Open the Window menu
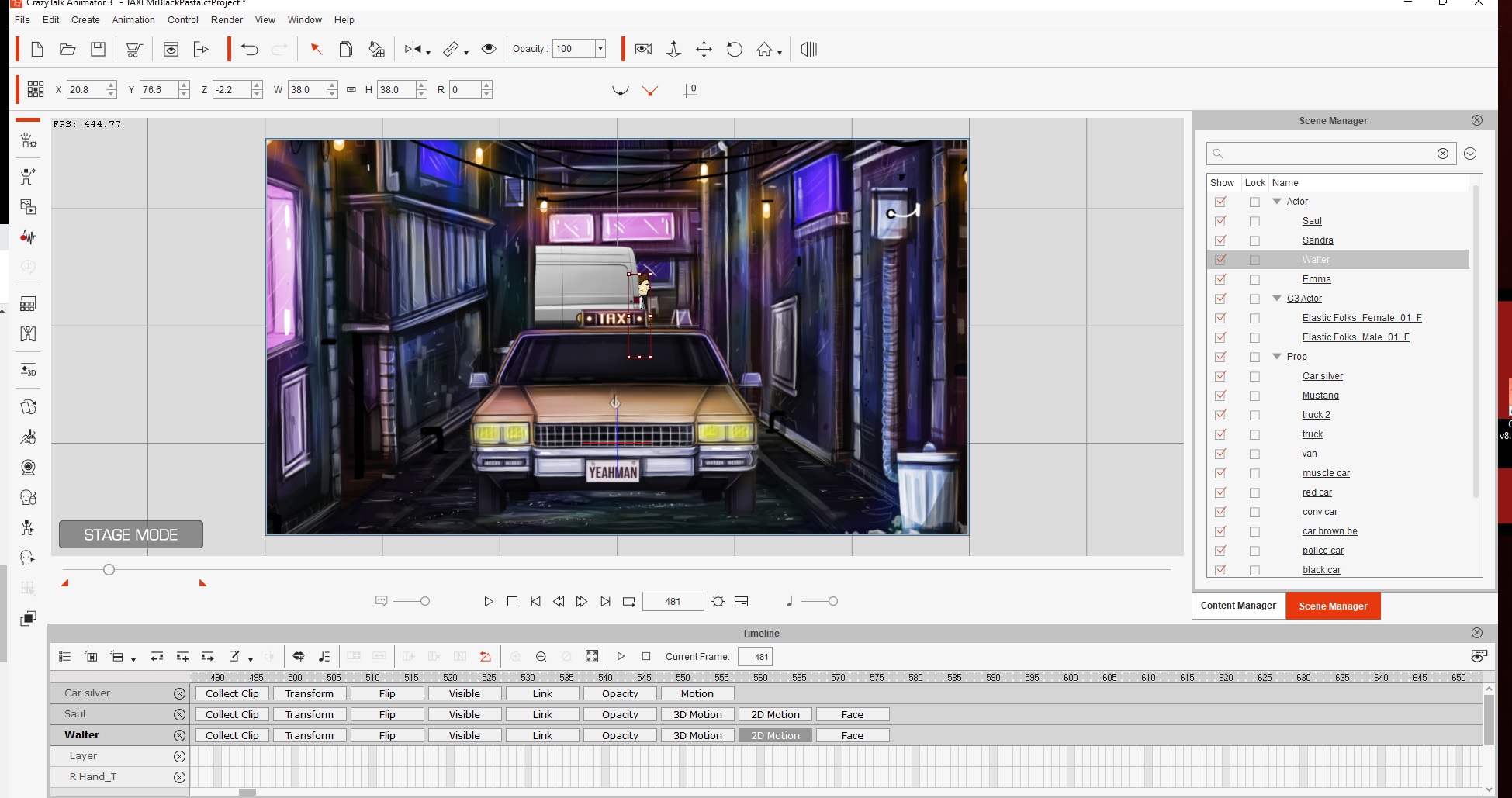Screen dimensions: 1512x798 tap(304, 20)
